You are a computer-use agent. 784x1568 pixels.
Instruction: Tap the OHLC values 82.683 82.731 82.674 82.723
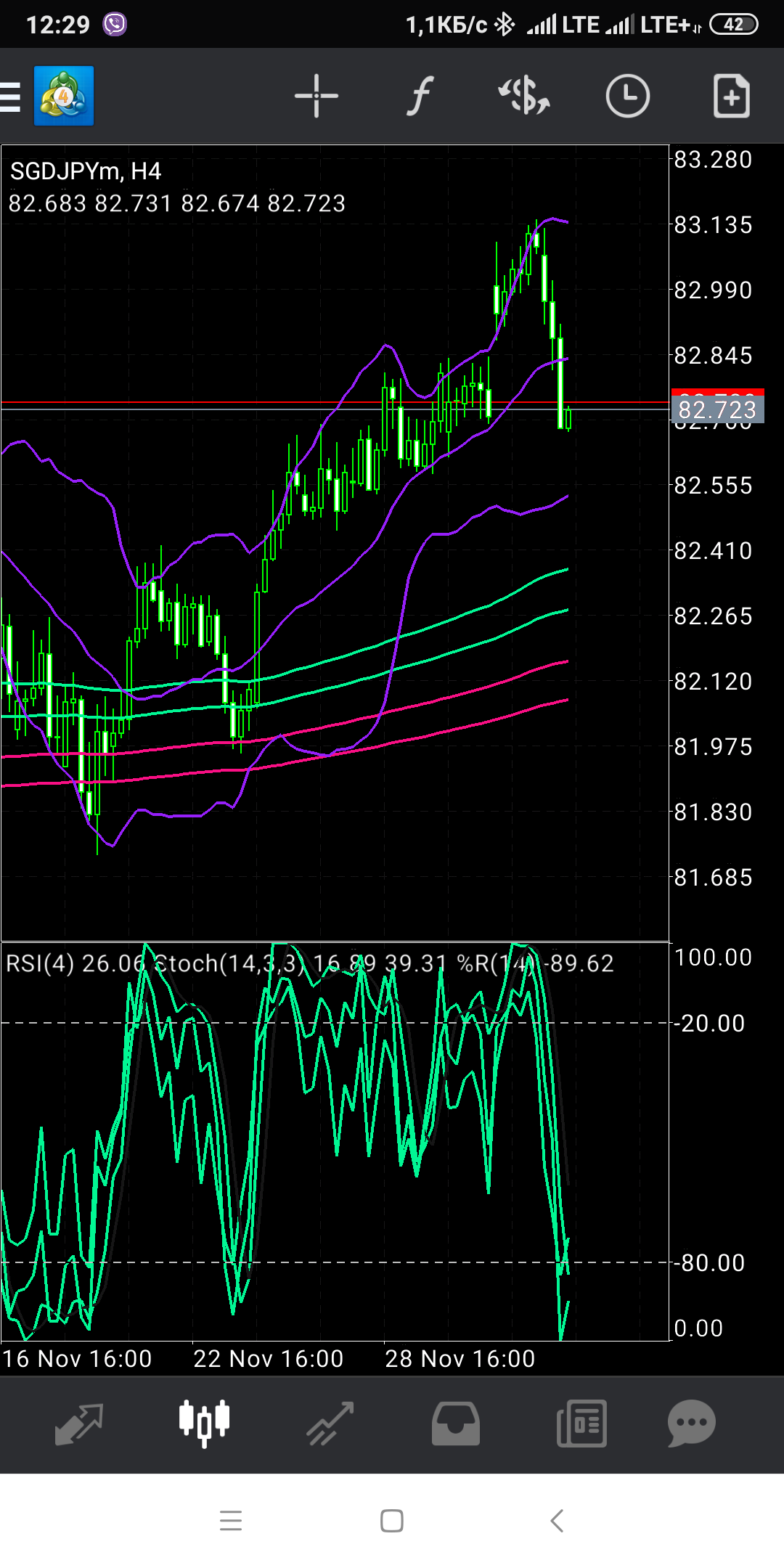pos(177,203)
